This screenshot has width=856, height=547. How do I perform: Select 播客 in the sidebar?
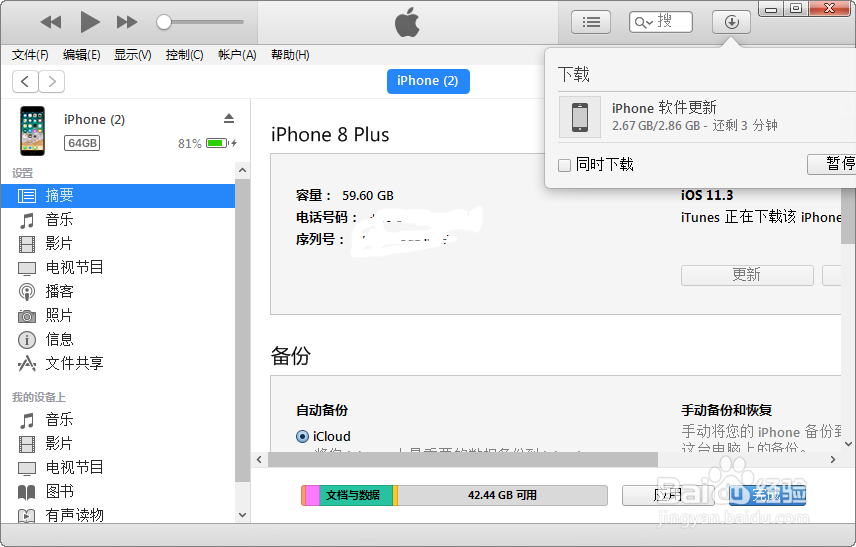[118, 292]
